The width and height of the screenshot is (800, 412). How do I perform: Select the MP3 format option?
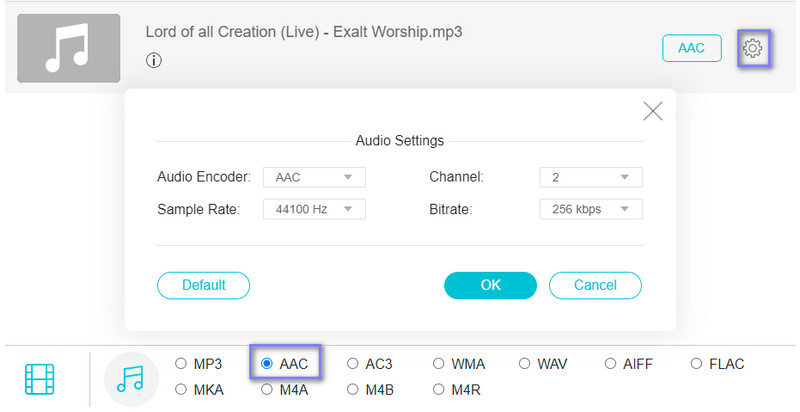[x=181, y=364]
